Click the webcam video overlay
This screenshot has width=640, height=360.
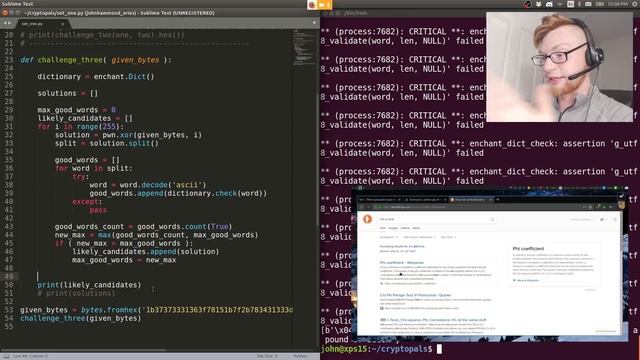pyautogui.click(x=559, y=67)
